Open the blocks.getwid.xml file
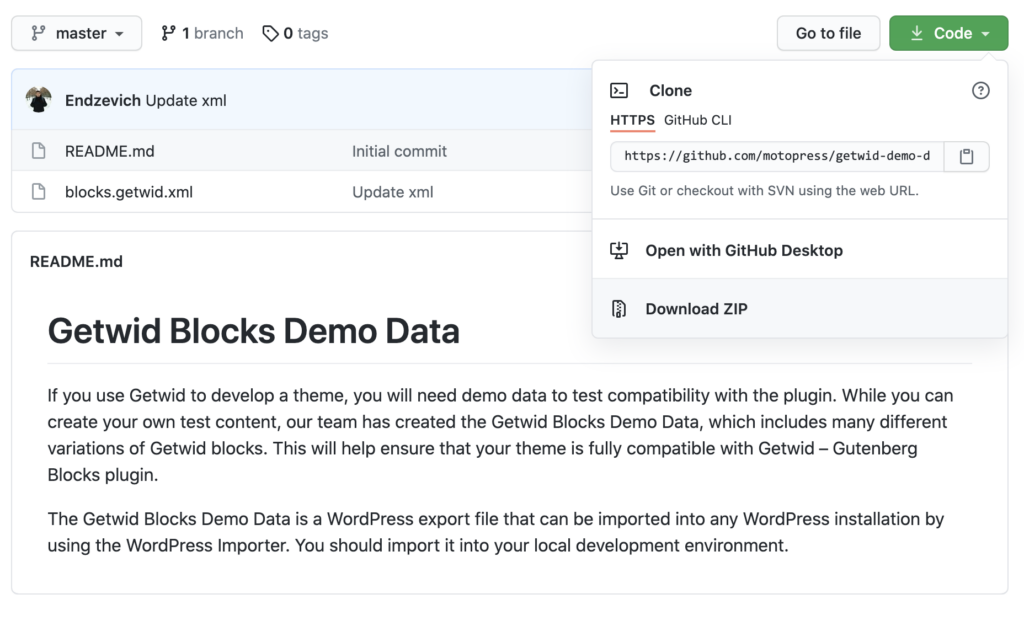The width and height of the screenshot is (1024, 621). 129,192
